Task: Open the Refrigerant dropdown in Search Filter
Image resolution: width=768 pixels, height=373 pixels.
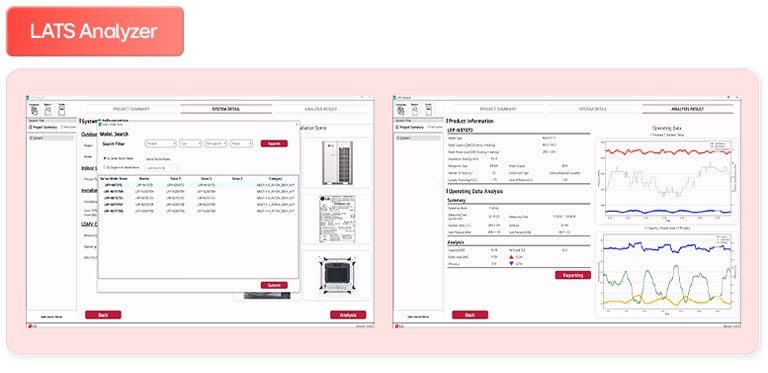Action: click(216, 143)
